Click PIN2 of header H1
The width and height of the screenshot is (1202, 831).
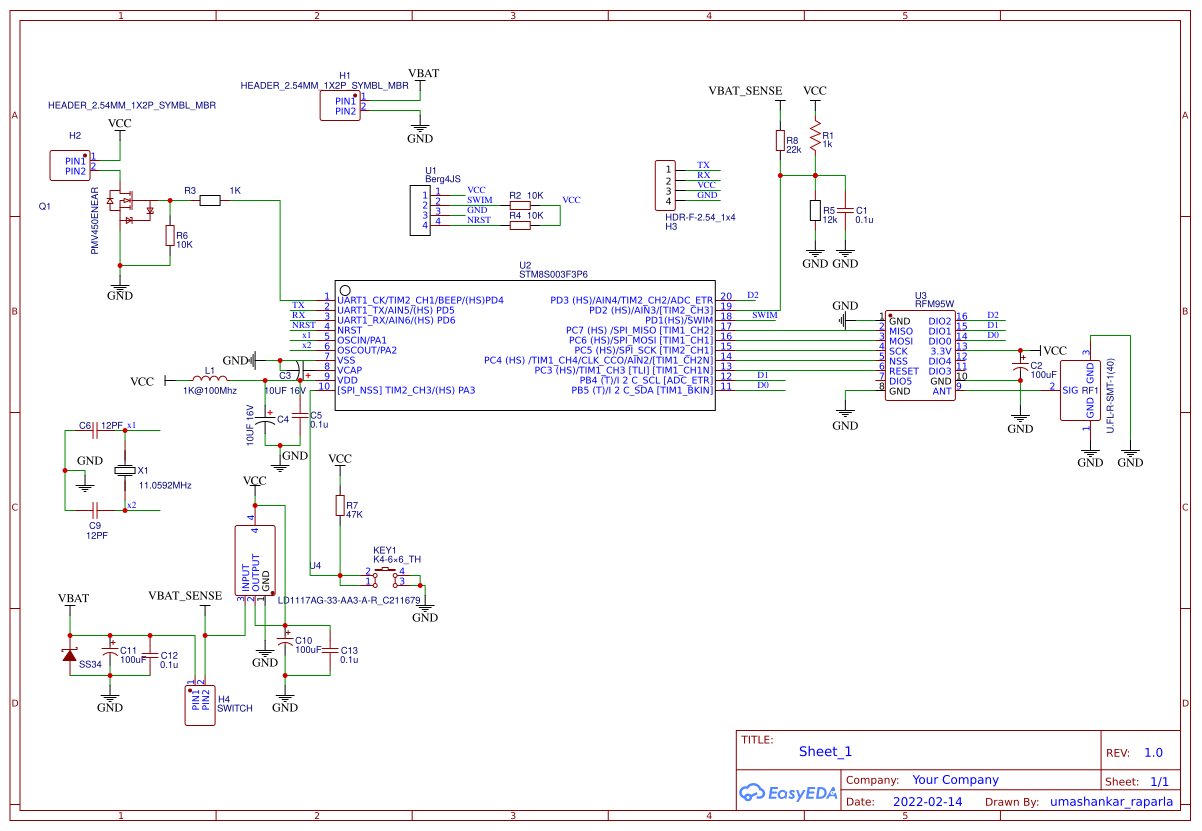coord(345,109)
